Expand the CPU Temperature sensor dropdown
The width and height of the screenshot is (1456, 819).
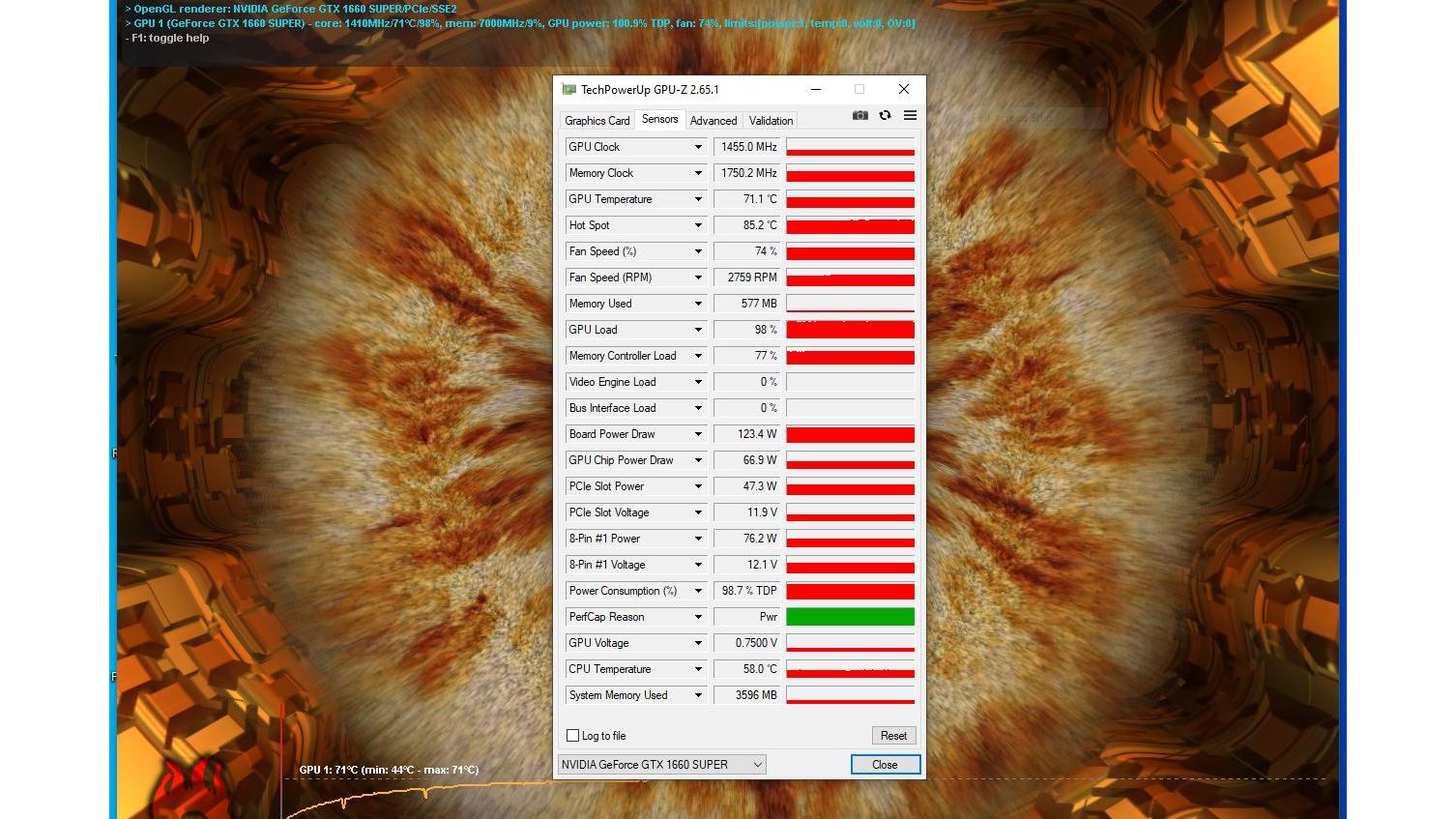698,669
